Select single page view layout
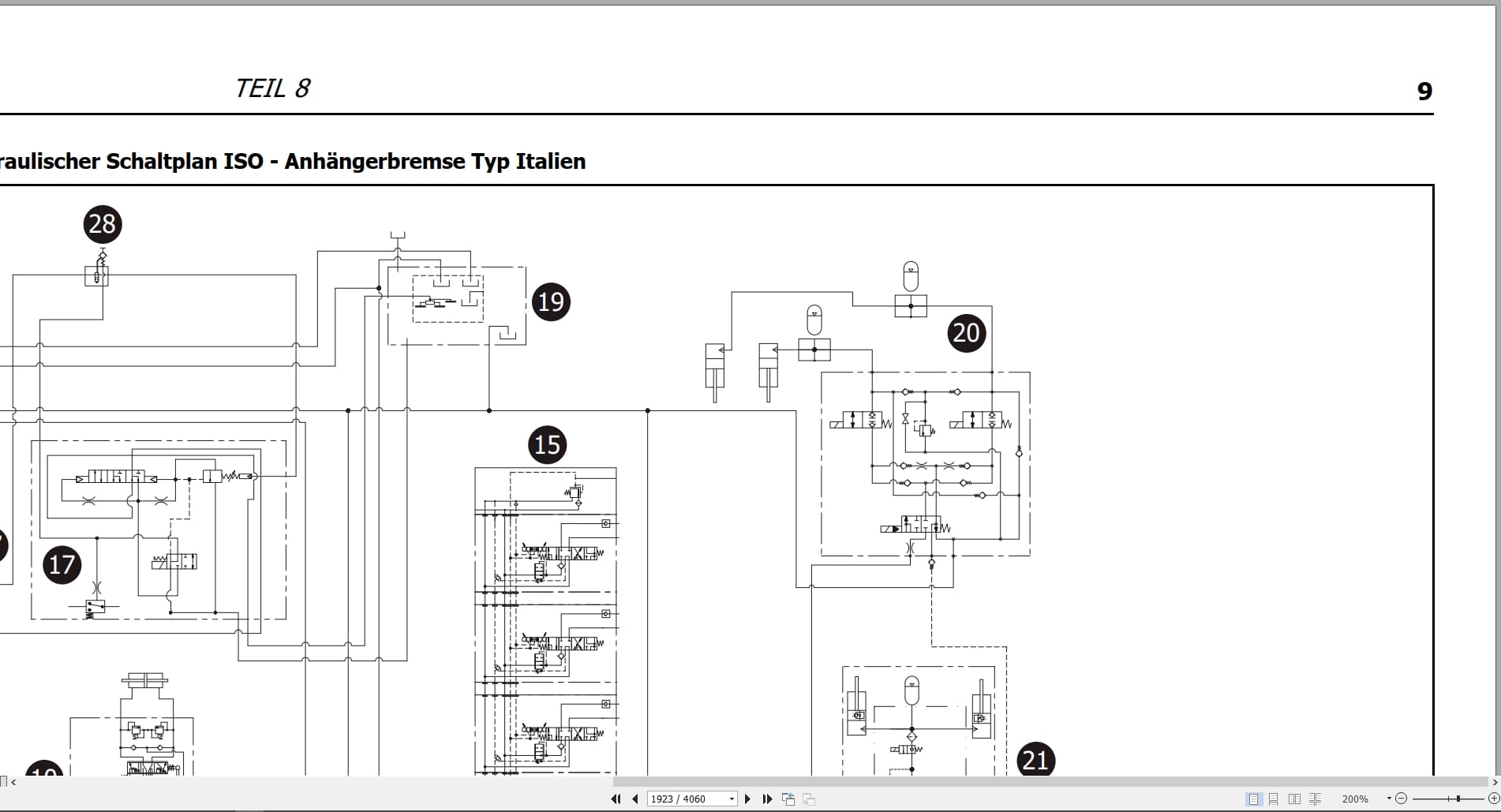The image size is (1501, 812). click(x=1253, y=799)
